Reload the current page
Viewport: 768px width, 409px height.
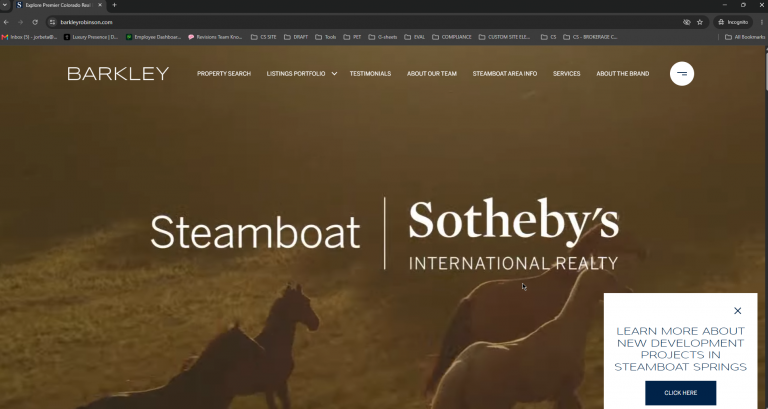35,22
